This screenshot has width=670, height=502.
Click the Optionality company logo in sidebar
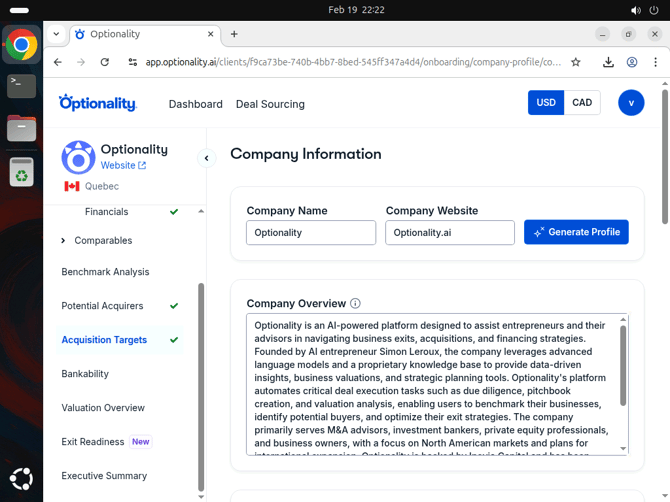point(78,157)
